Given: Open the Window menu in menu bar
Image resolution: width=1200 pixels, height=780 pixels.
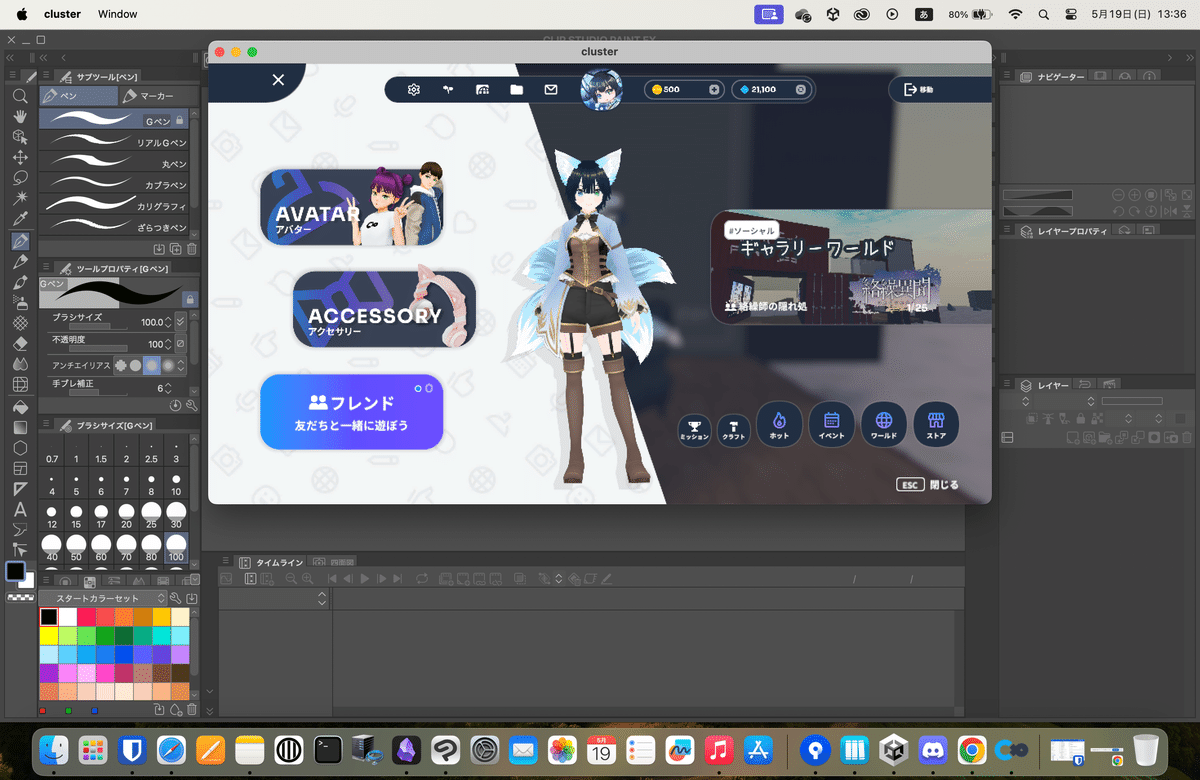Looking at the screenshot, I should coord(118,14).
